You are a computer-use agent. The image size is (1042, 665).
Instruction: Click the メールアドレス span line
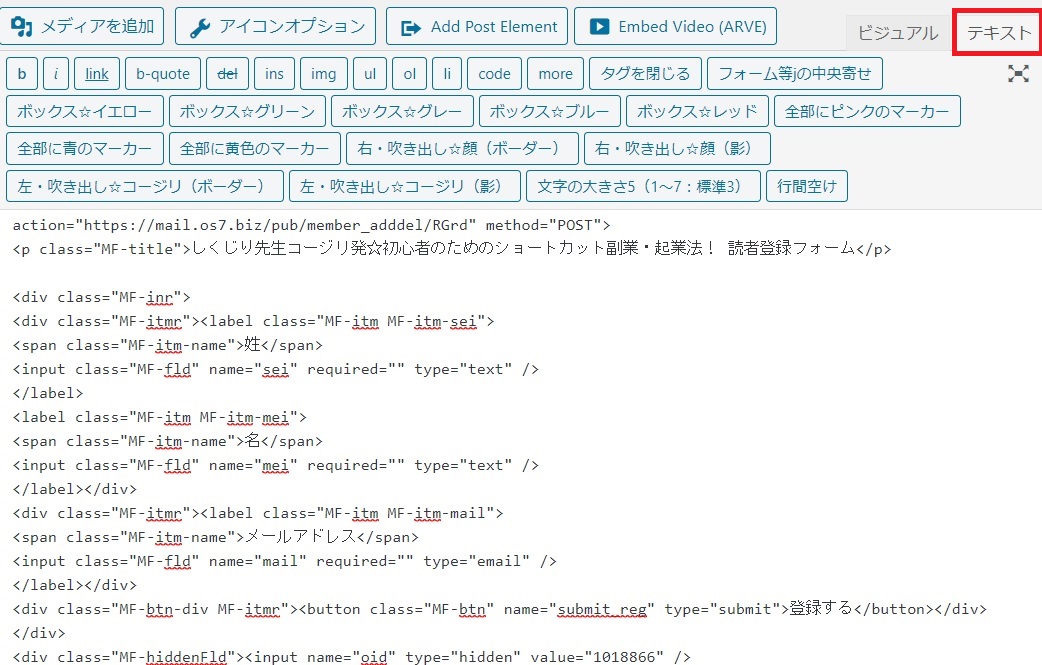tap(215, 537)
